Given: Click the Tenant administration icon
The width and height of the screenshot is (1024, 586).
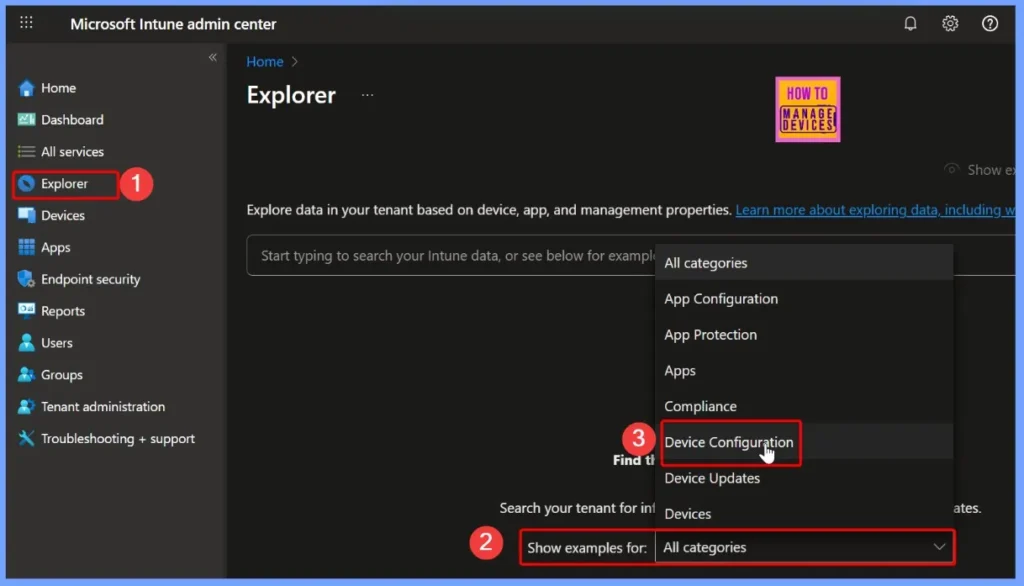Looking at the screenshot, I should coord(26,406).
